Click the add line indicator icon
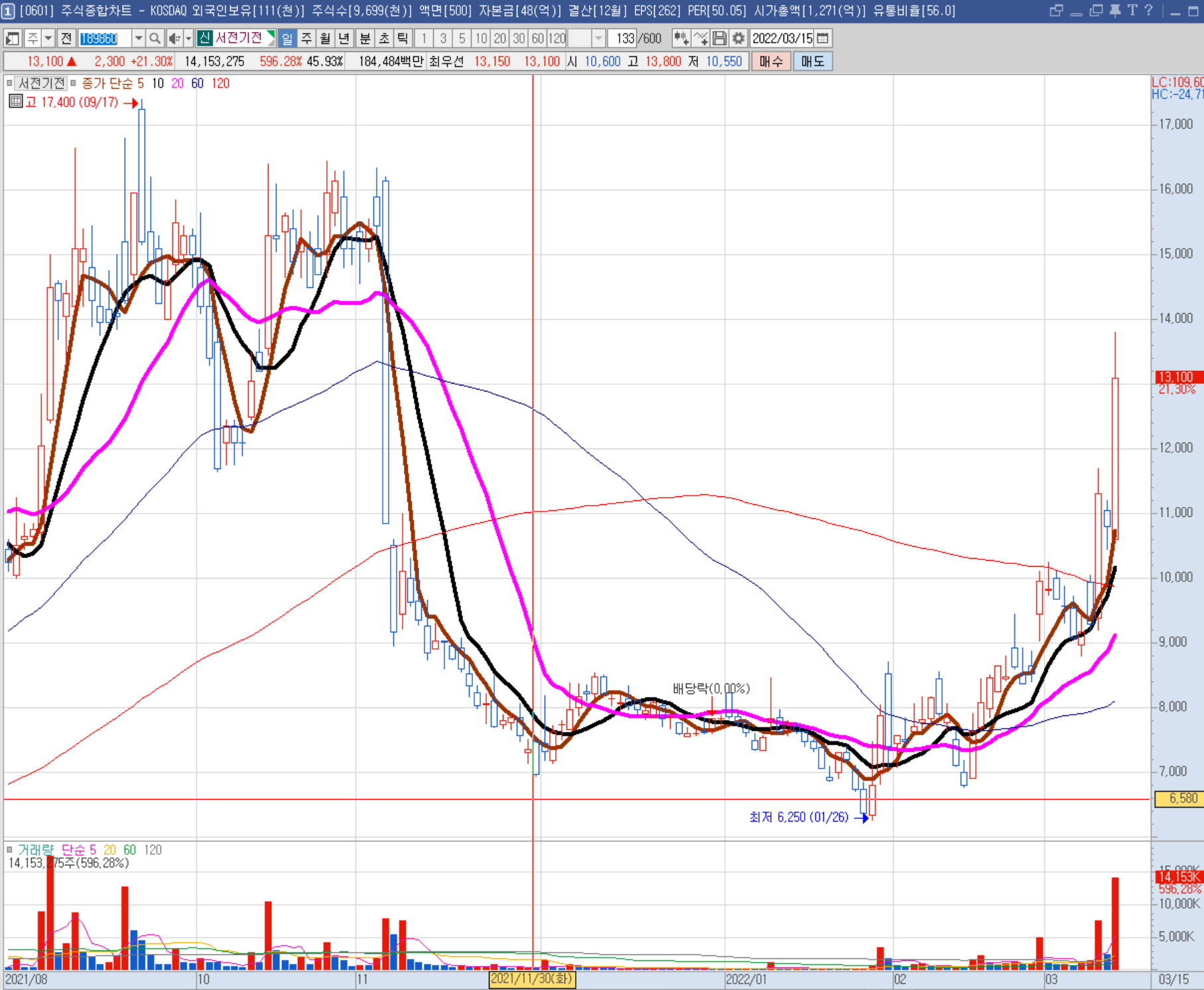 click(701, 38)
